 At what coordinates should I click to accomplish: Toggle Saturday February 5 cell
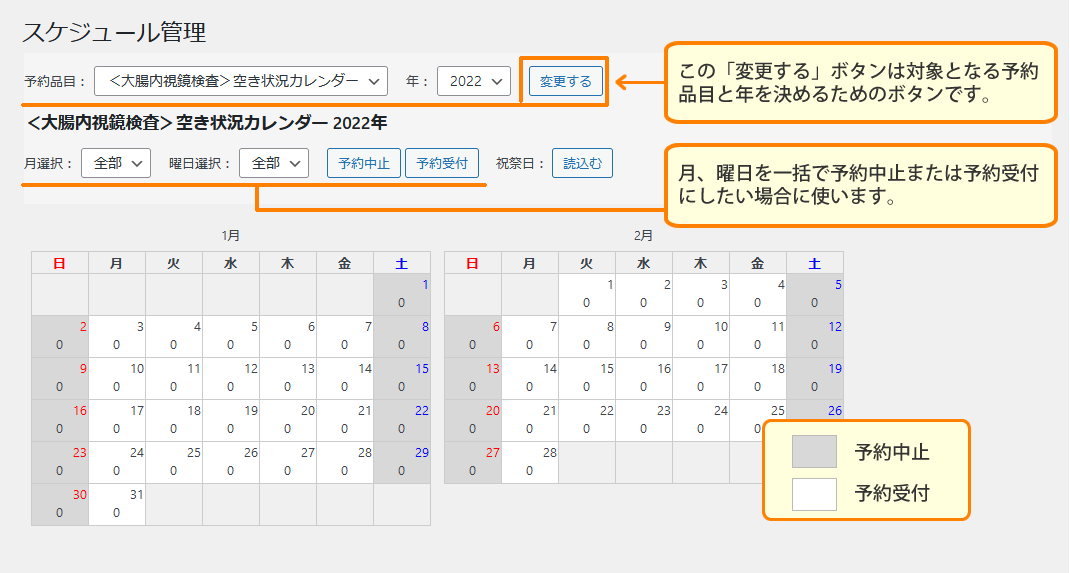tap(815, 294)
